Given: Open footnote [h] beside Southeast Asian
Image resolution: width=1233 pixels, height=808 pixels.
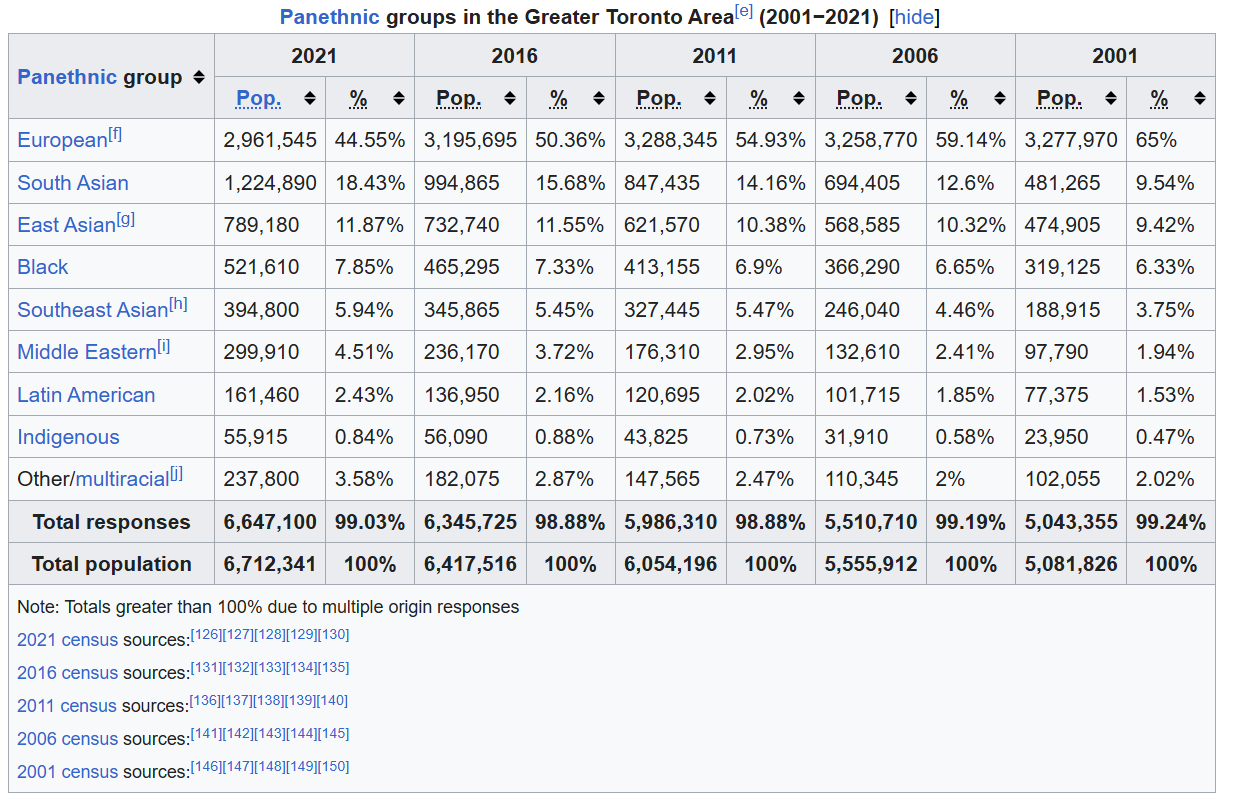Looking at the screenshot, I should point(178,304).
